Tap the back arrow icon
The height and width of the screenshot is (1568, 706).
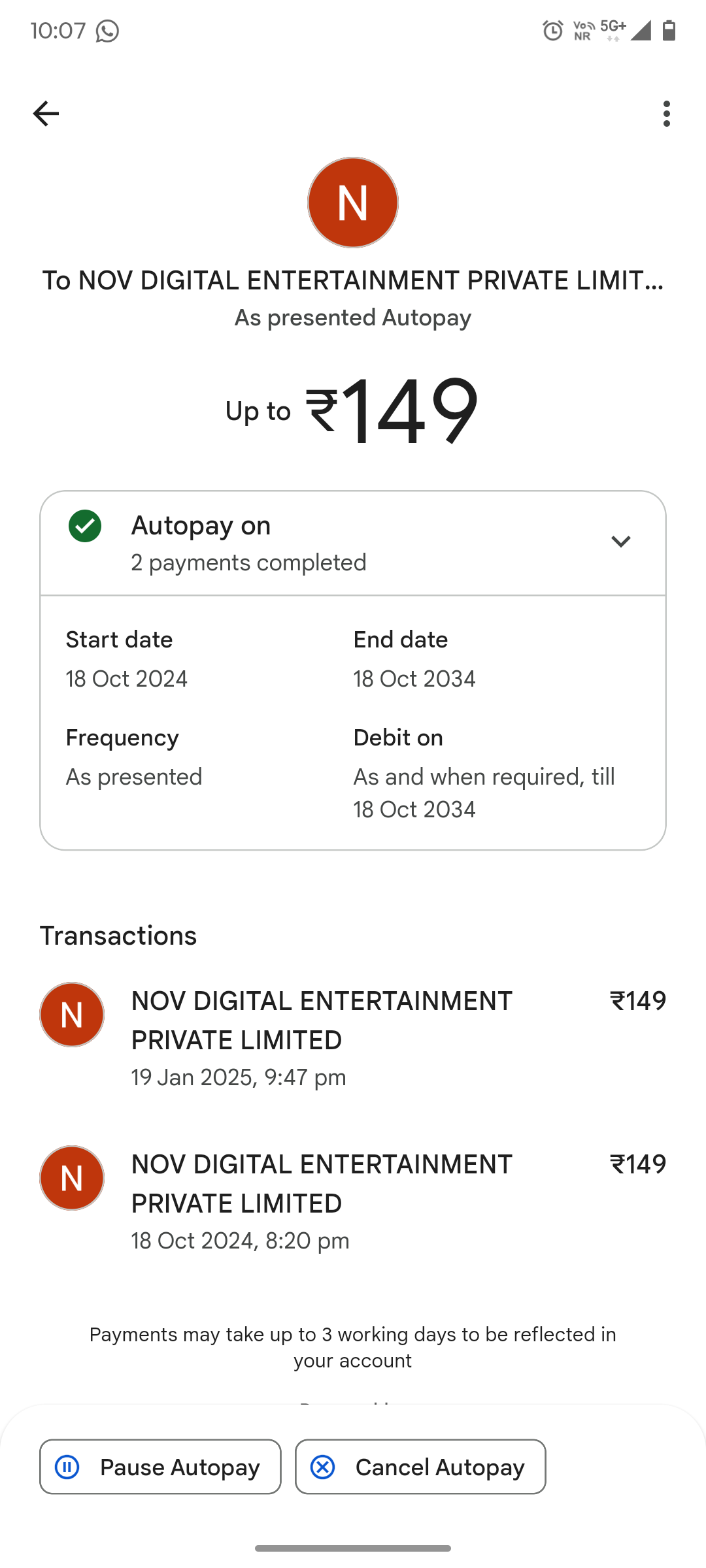click(46, 114)
